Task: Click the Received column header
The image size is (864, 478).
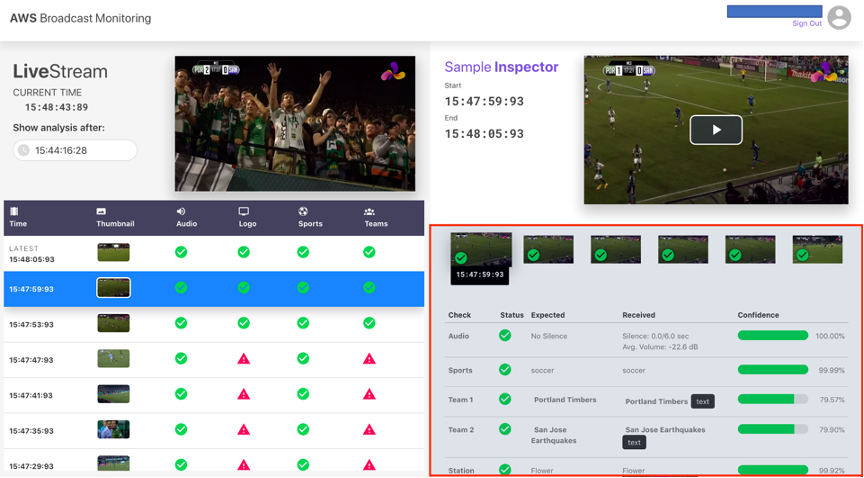Action: click(639, 315)
